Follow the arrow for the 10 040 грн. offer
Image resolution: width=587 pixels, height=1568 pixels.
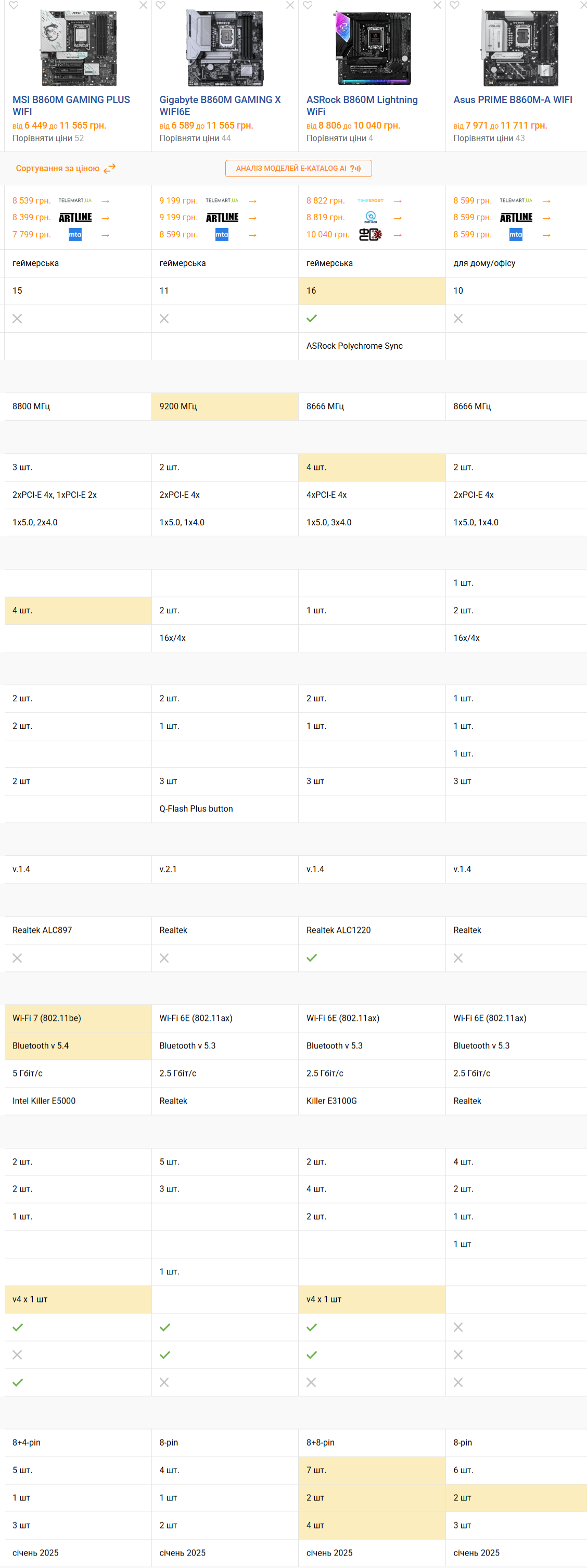click(398, 235)
